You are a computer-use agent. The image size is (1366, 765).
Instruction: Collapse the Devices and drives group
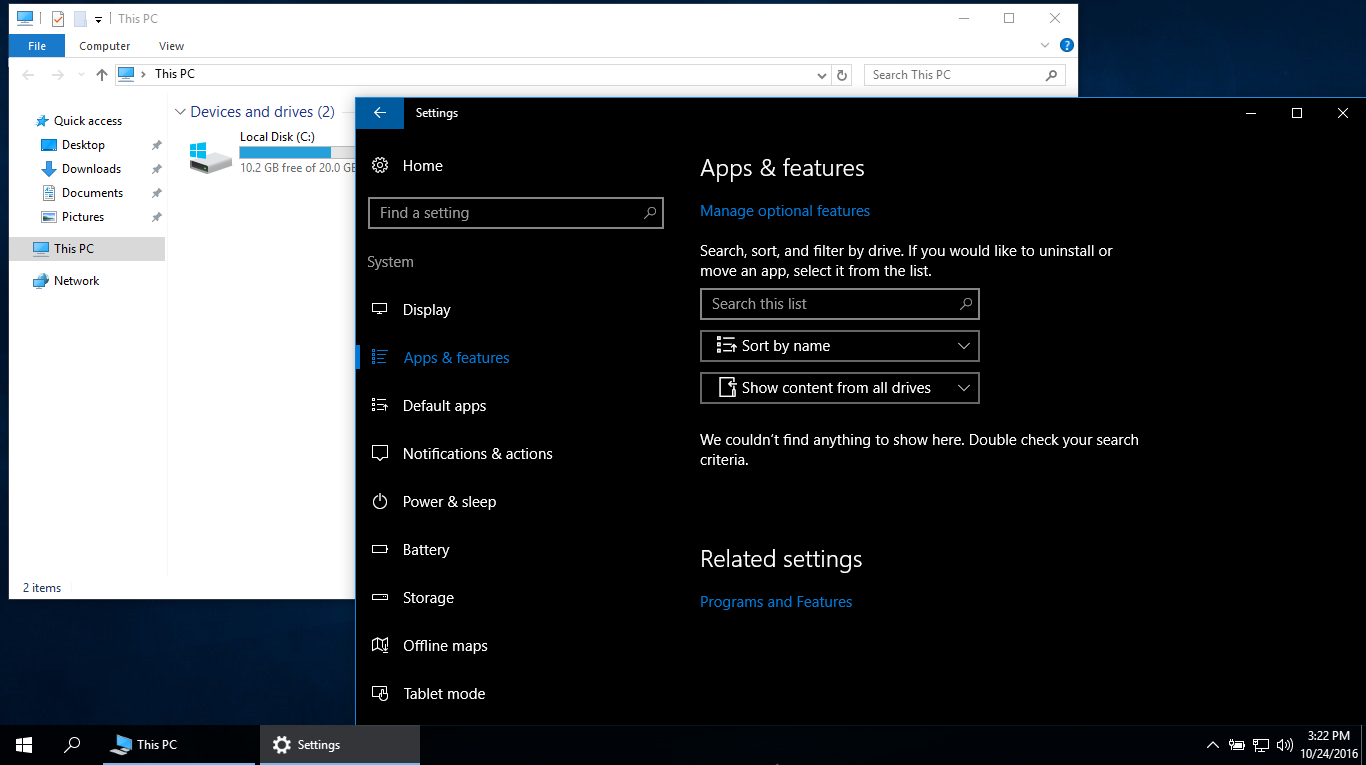coord(180,111)
